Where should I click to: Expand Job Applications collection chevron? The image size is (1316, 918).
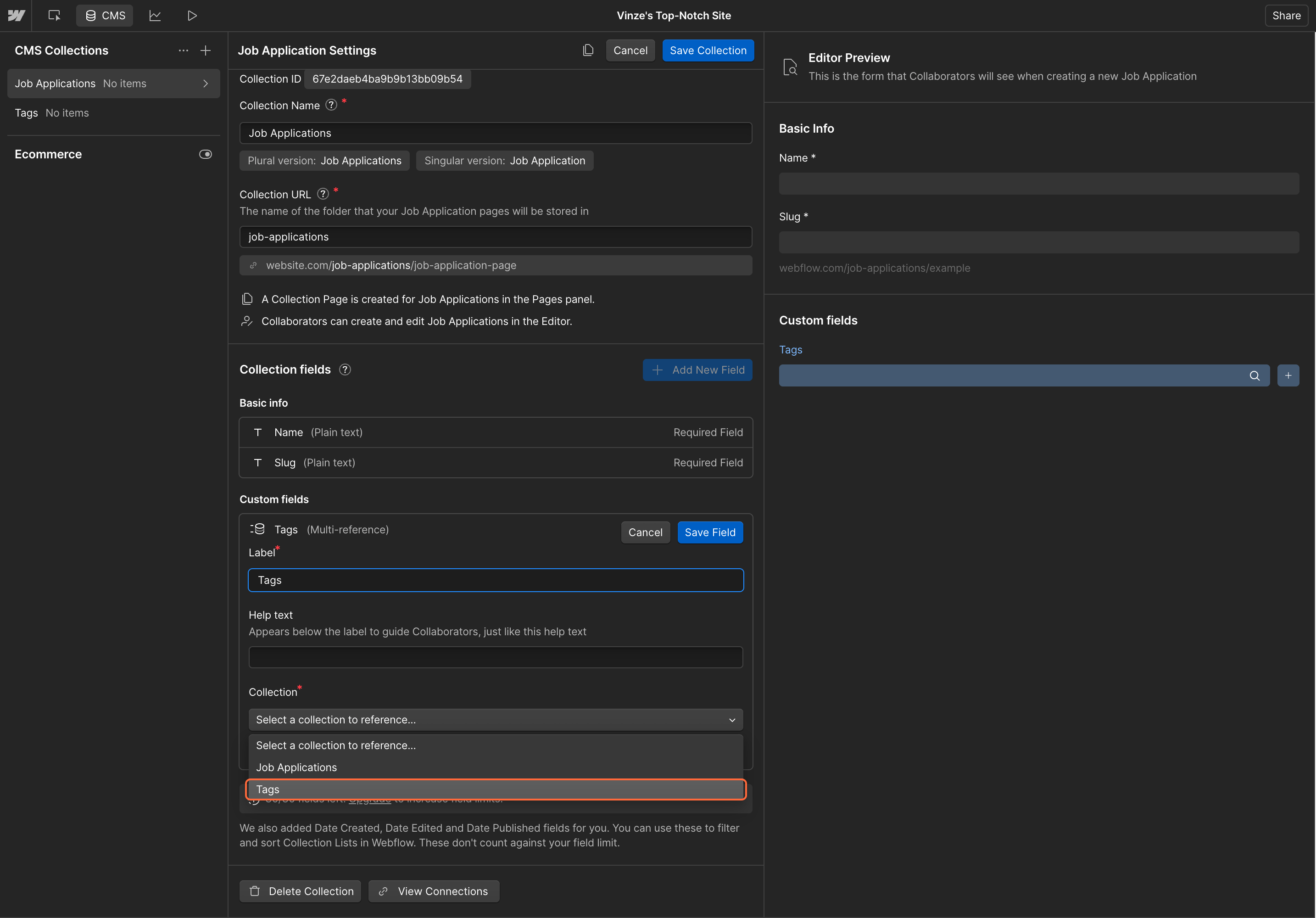206,84
